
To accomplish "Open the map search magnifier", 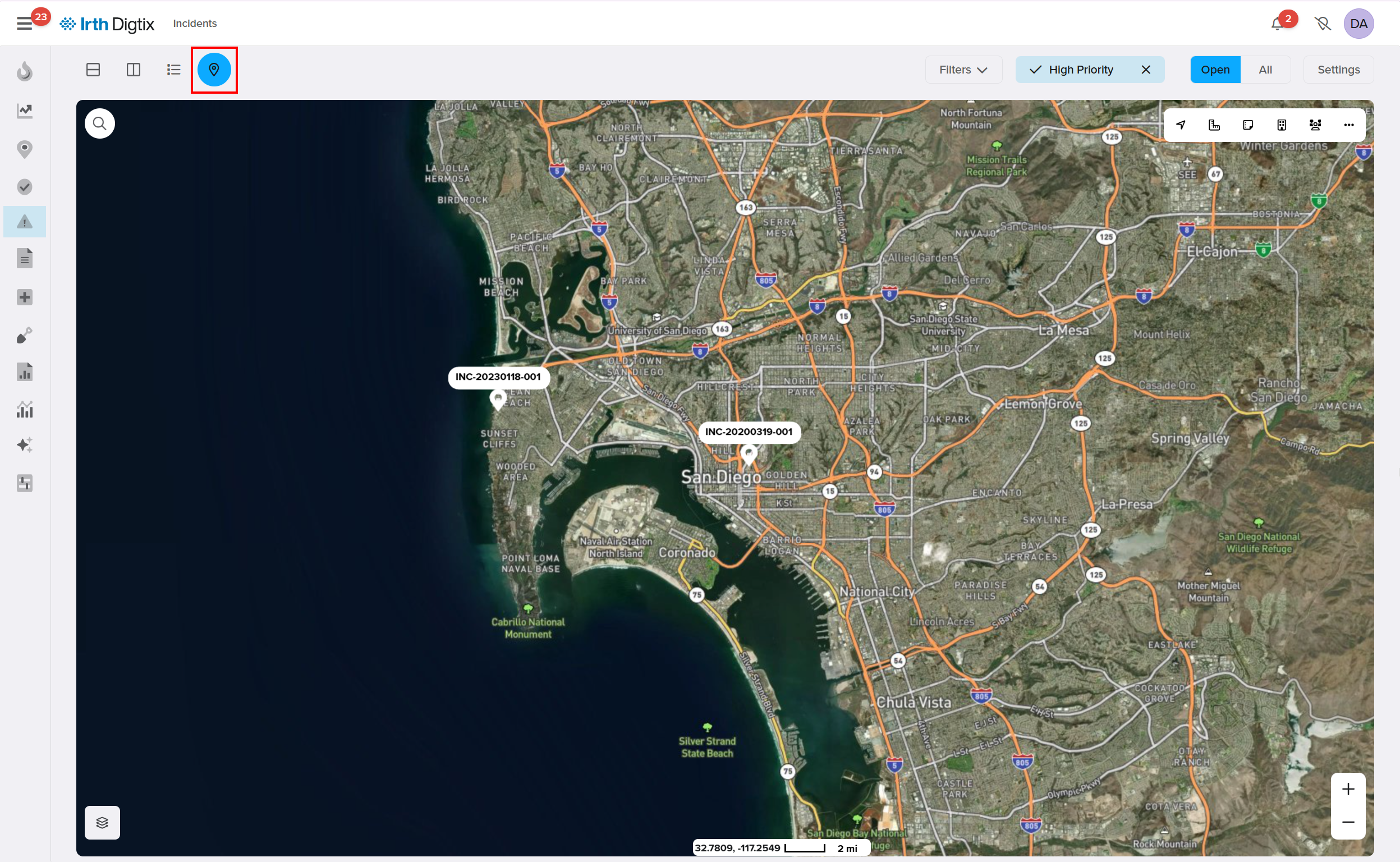I will click(x=100, y=123).
